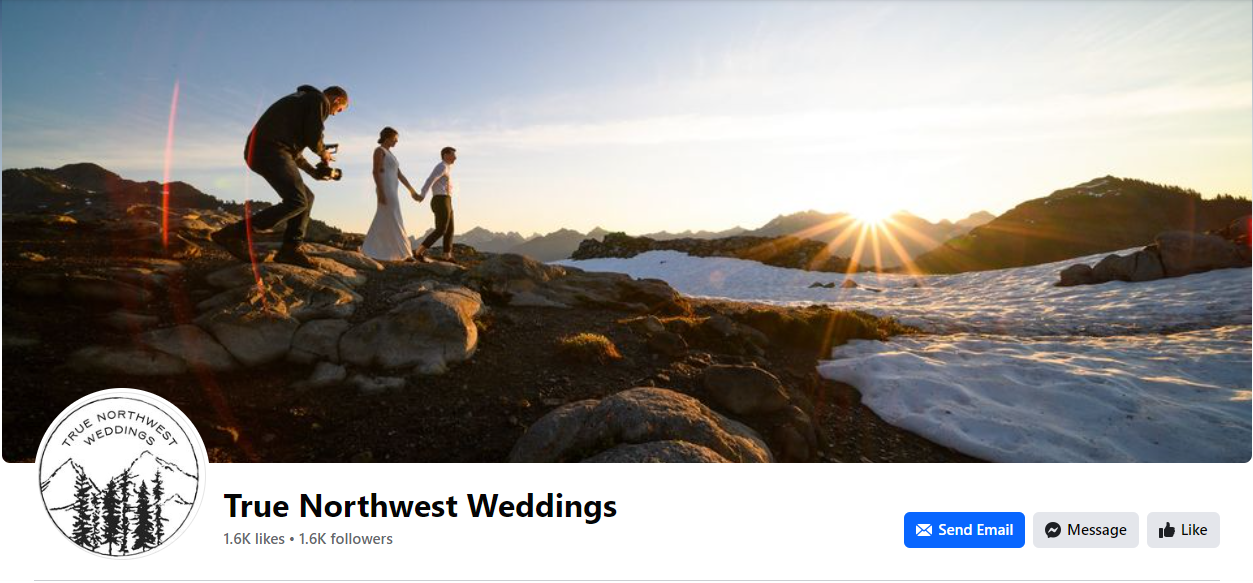Click the Messenger bubble icon
This screenshot has height=583, width=1253.
[1053, 530]
